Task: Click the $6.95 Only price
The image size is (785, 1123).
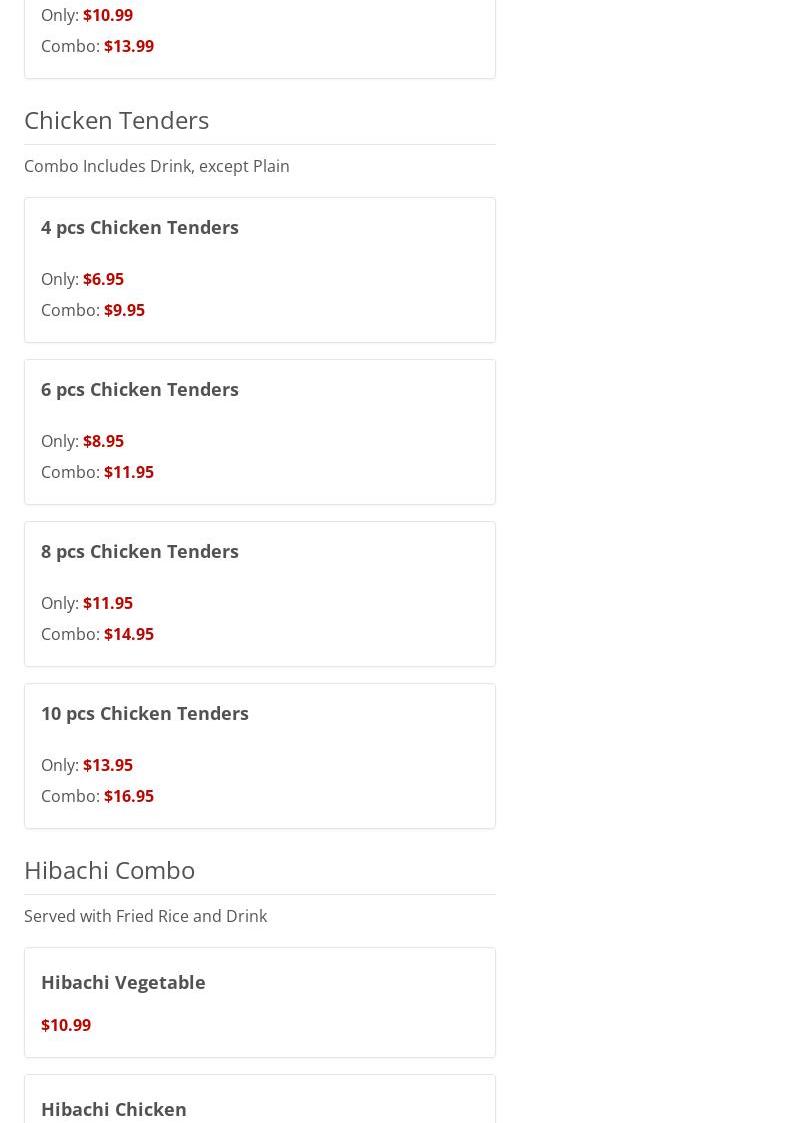Action: [103, 279]
